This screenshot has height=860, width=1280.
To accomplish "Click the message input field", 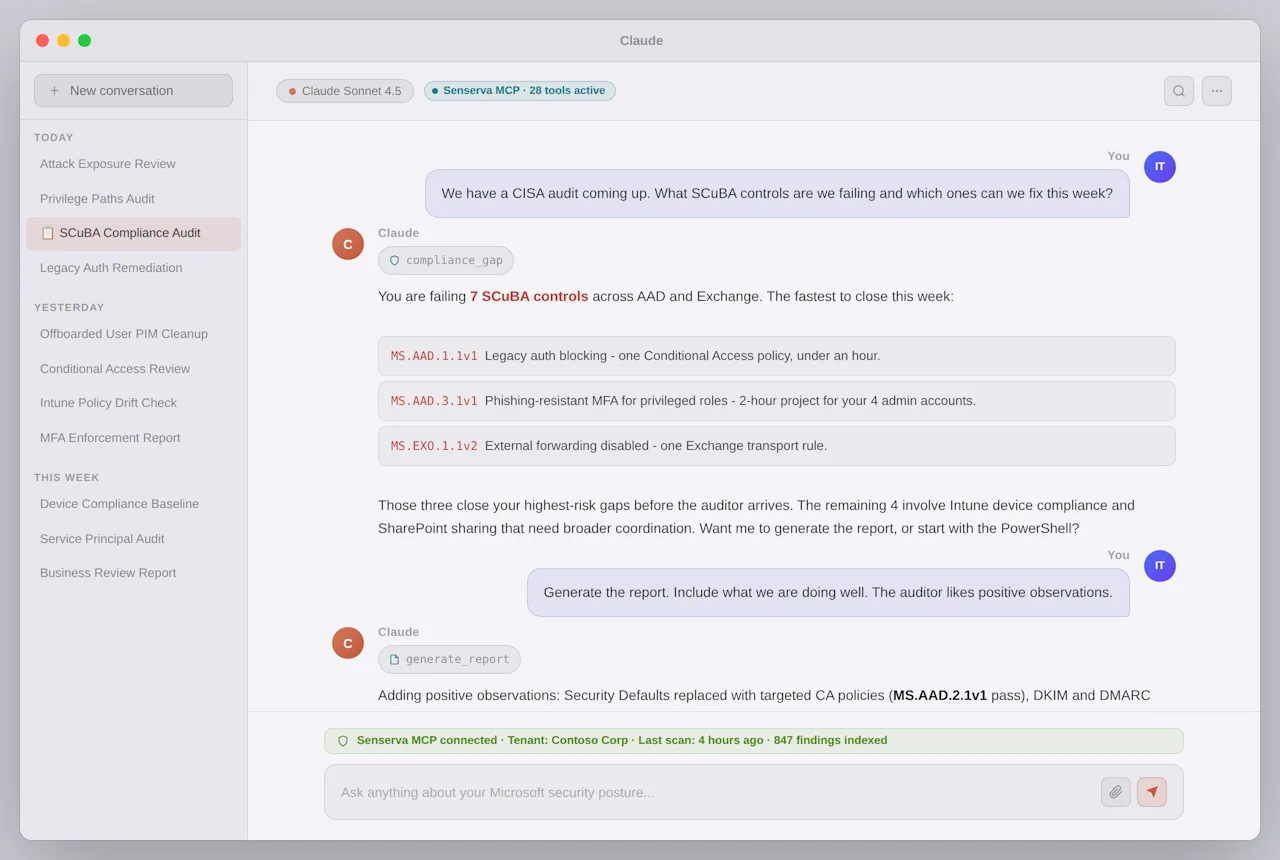I will (x=753, y=792).
